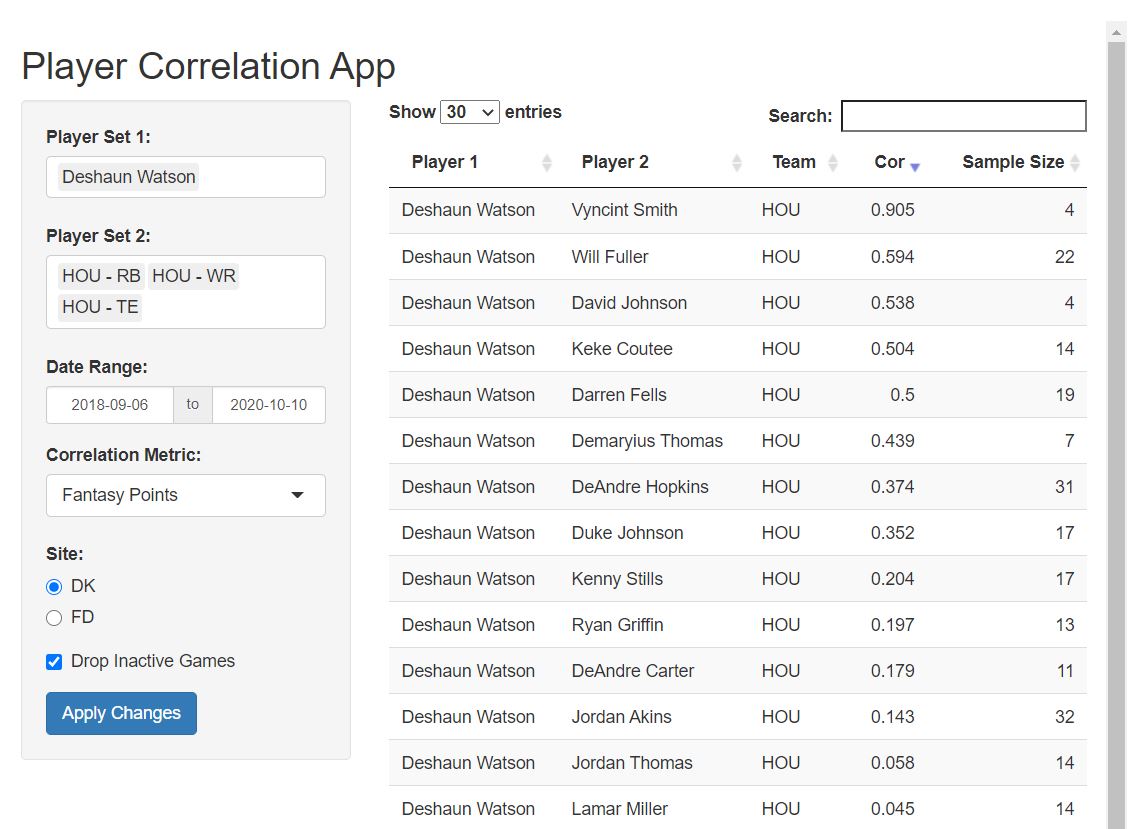Sort table by Player 2 column arrows
The height and width of the screenshot is (829, 1135).
(736, 163)
